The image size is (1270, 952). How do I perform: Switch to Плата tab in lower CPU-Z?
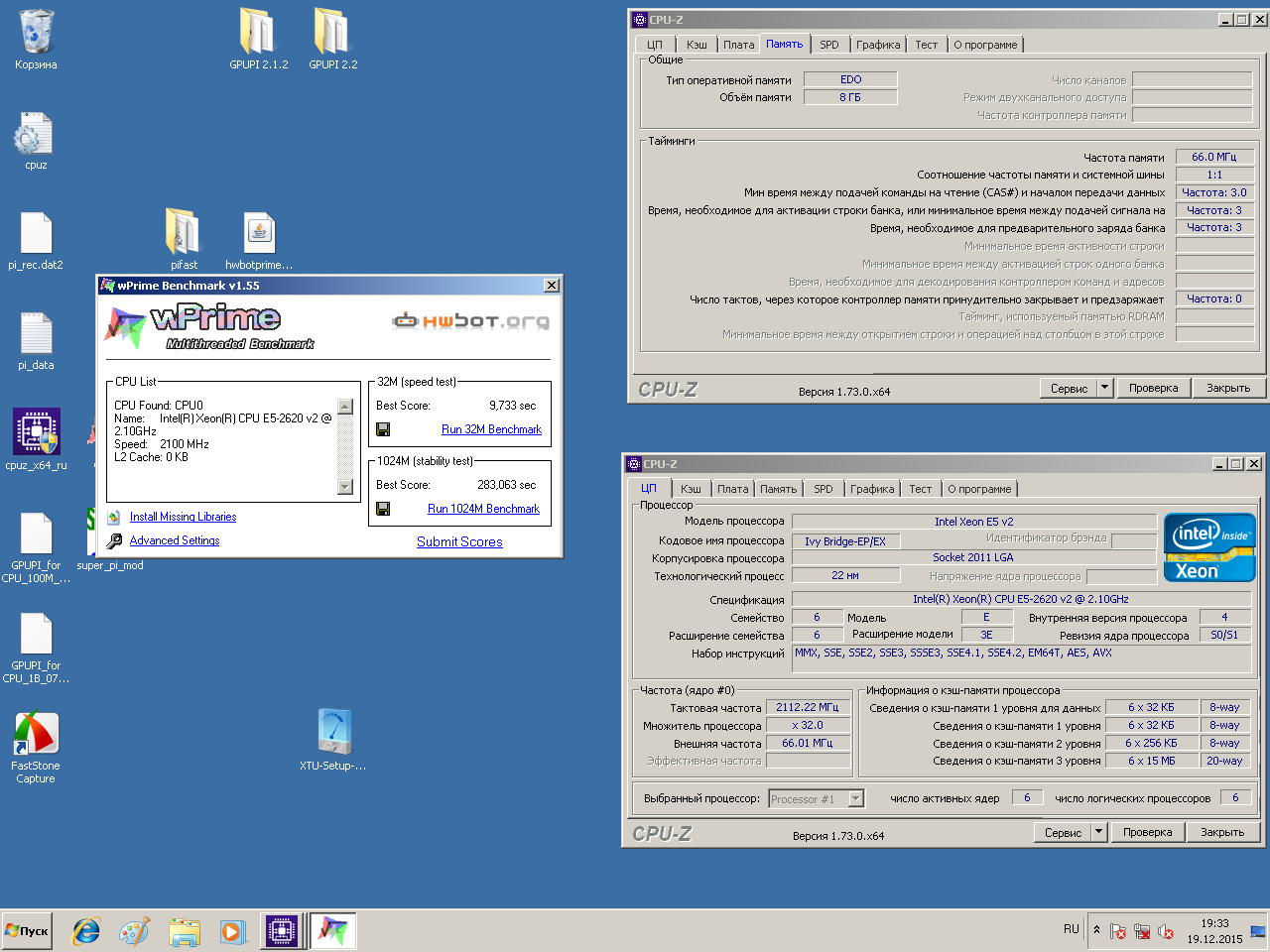[733, 489]
